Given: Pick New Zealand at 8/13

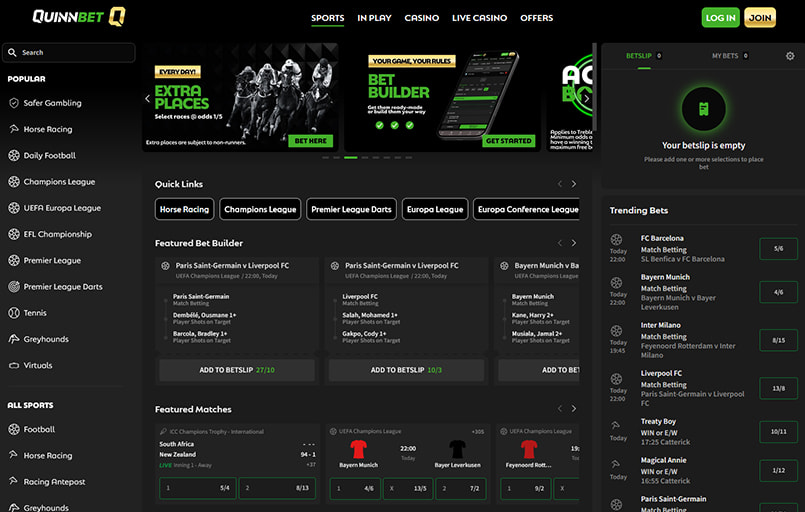Looking at the screenshot, I should [x=277, y=488].
